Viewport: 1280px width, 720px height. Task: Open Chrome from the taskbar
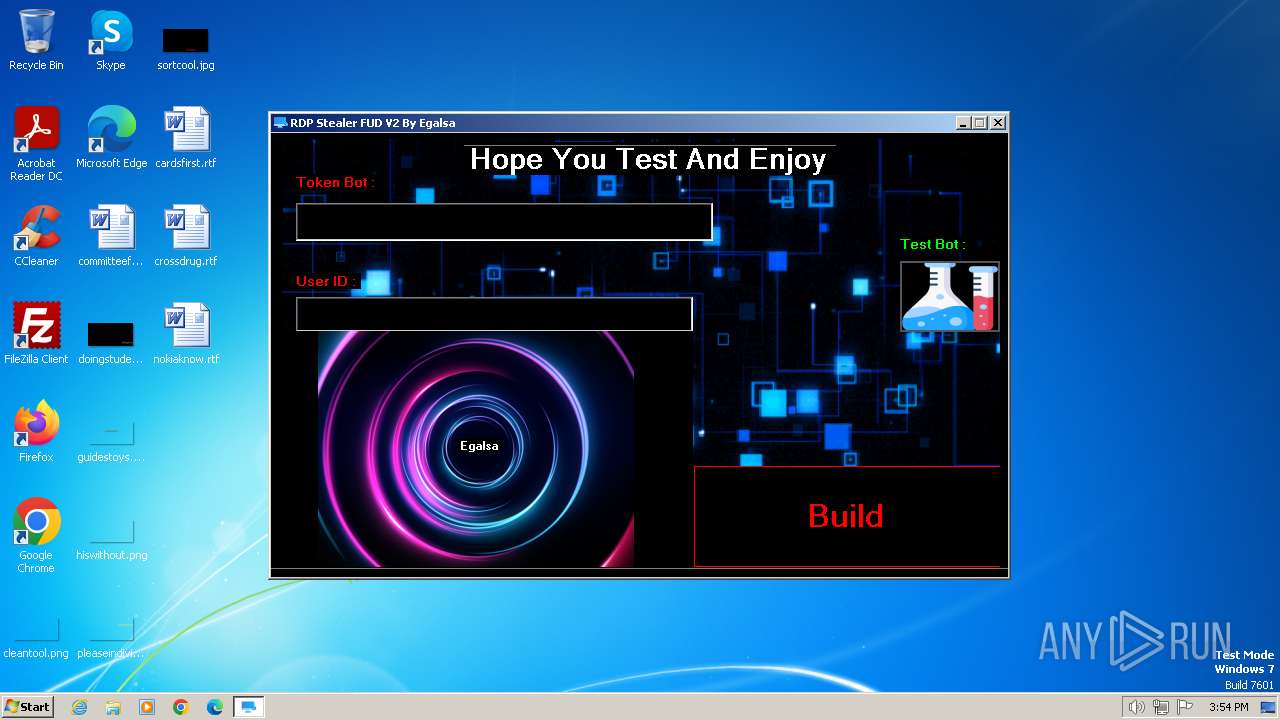[x=181, y=707]
